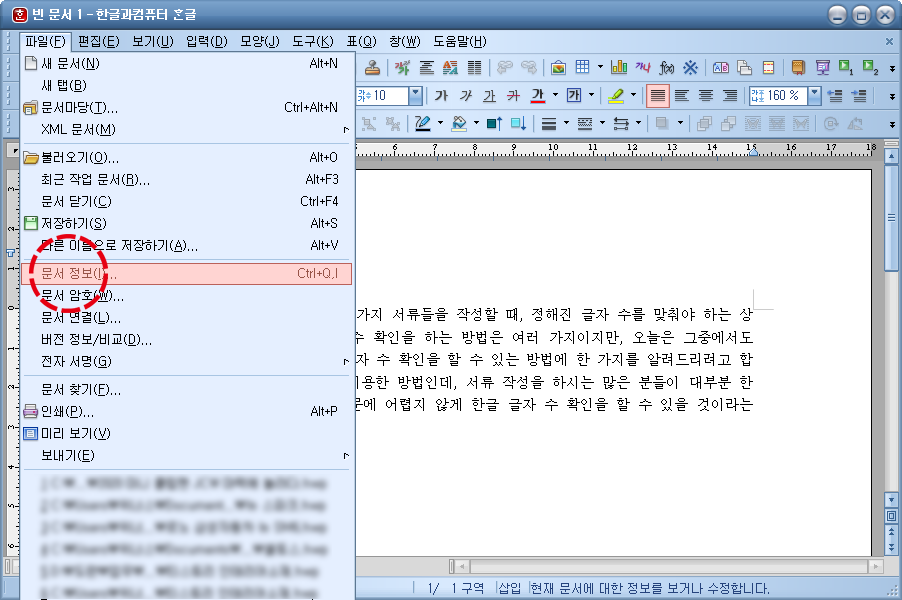Toggle strikethrough 가 formatting
902x600 pixels.
pyautogui.click(x=514, y=95)
